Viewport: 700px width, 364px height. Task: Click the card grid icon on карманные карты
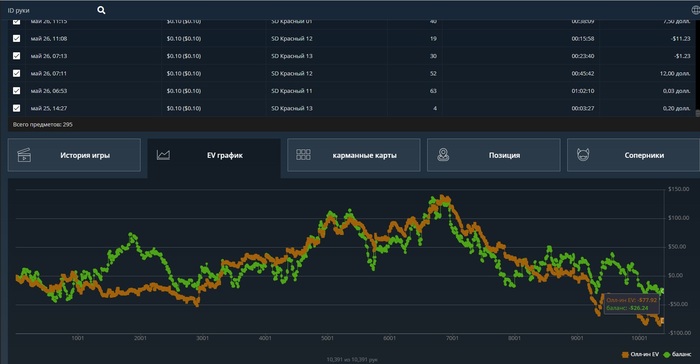(x=303, y=155)
